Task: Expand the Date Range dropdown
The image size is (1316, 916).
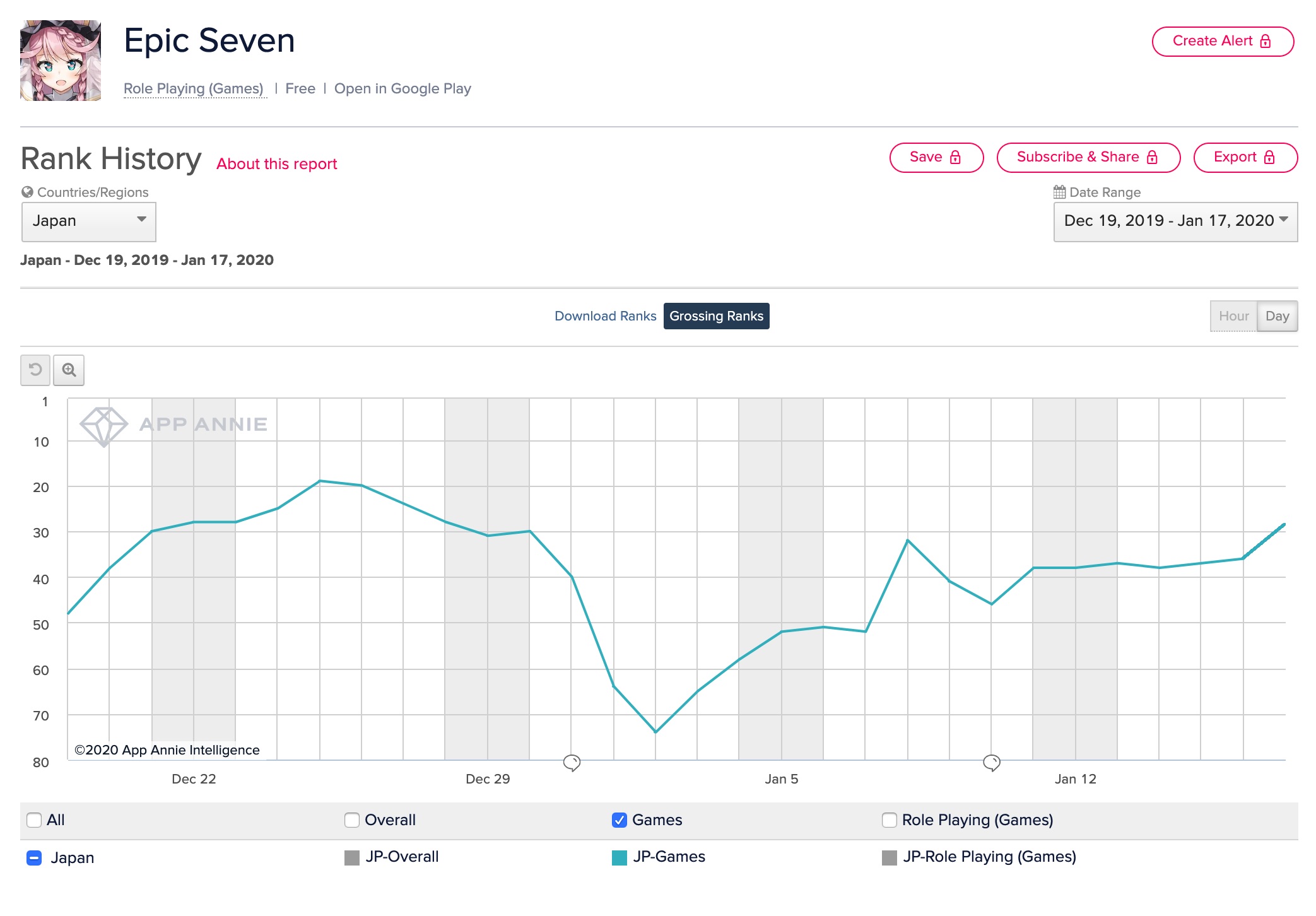Action: (x=1175, y=221)
